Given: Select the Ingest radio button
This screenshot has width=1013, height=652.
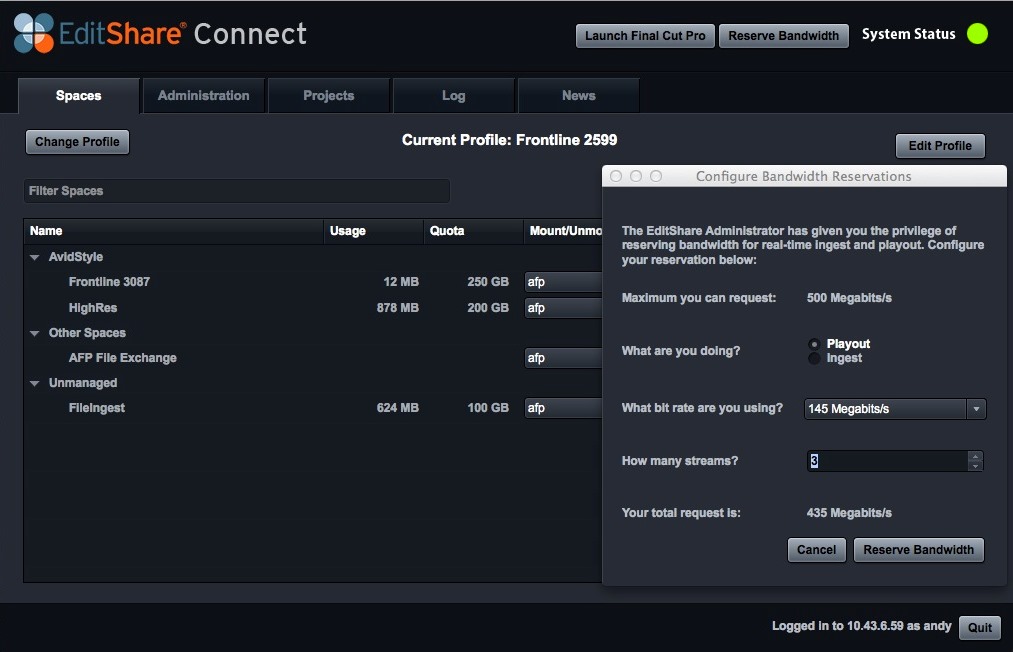Looking at the screenshot, I should tap(814, 358).
